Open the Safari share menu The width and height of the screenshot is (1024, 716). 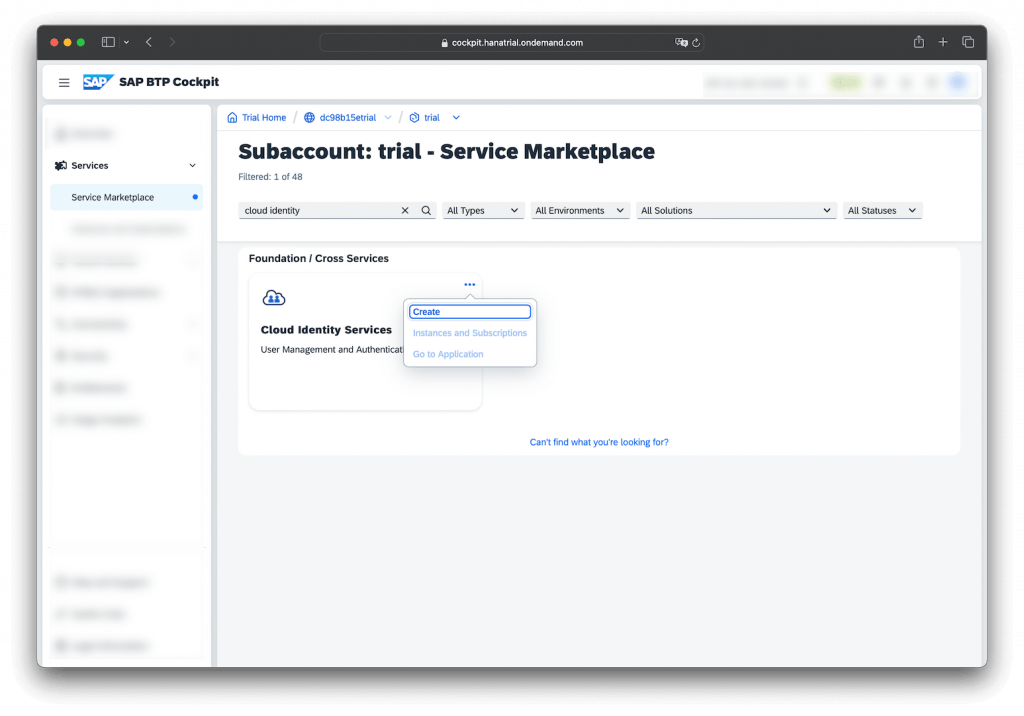pos(919,42)
